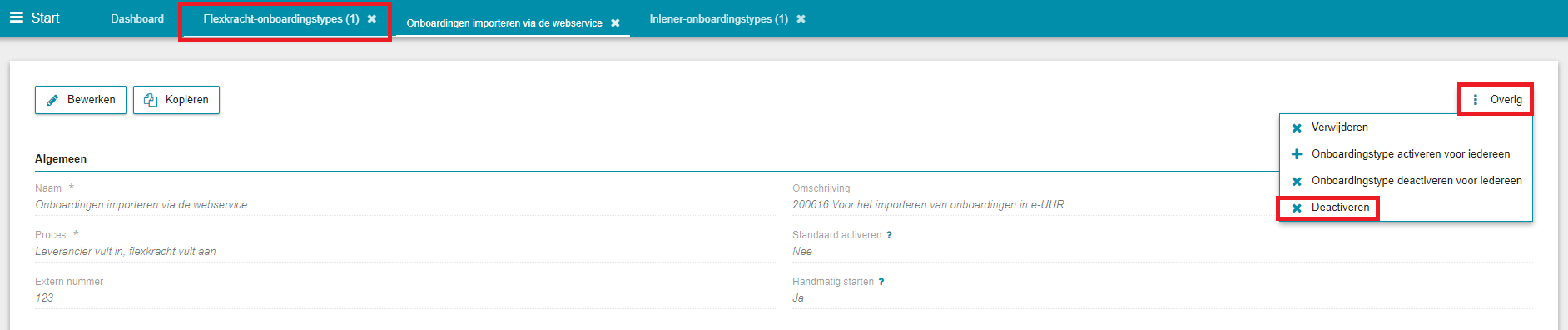Choose Onboardingstype activeren voor iedereen

1411,154
